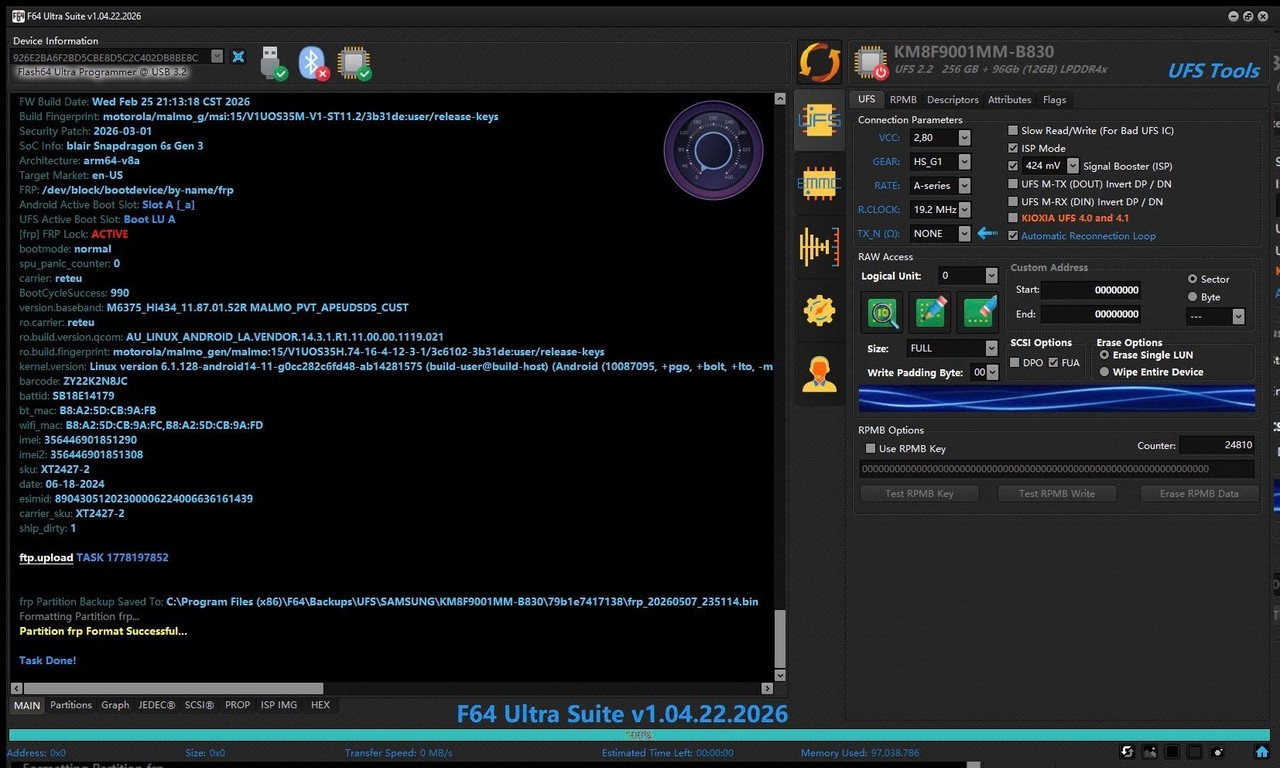
Task: Click the Test RPMB Key button
Action: tap(919, 493)
